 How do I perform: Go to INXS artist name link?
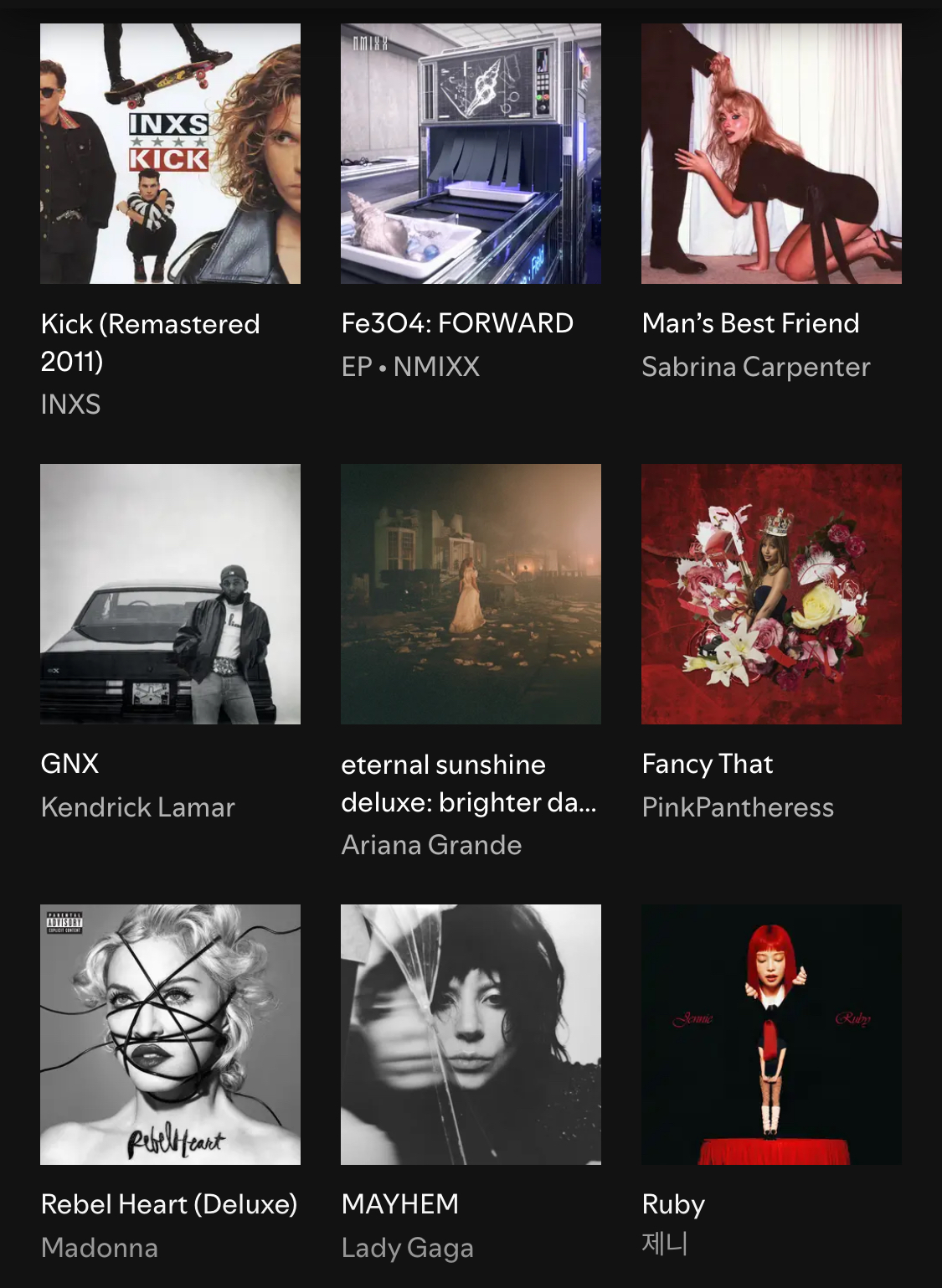(70, 404)
